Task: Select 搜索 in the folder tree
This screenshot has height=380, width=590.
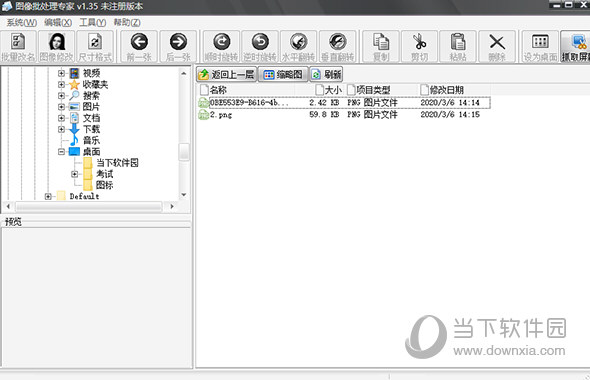Action: pos(91,96)
